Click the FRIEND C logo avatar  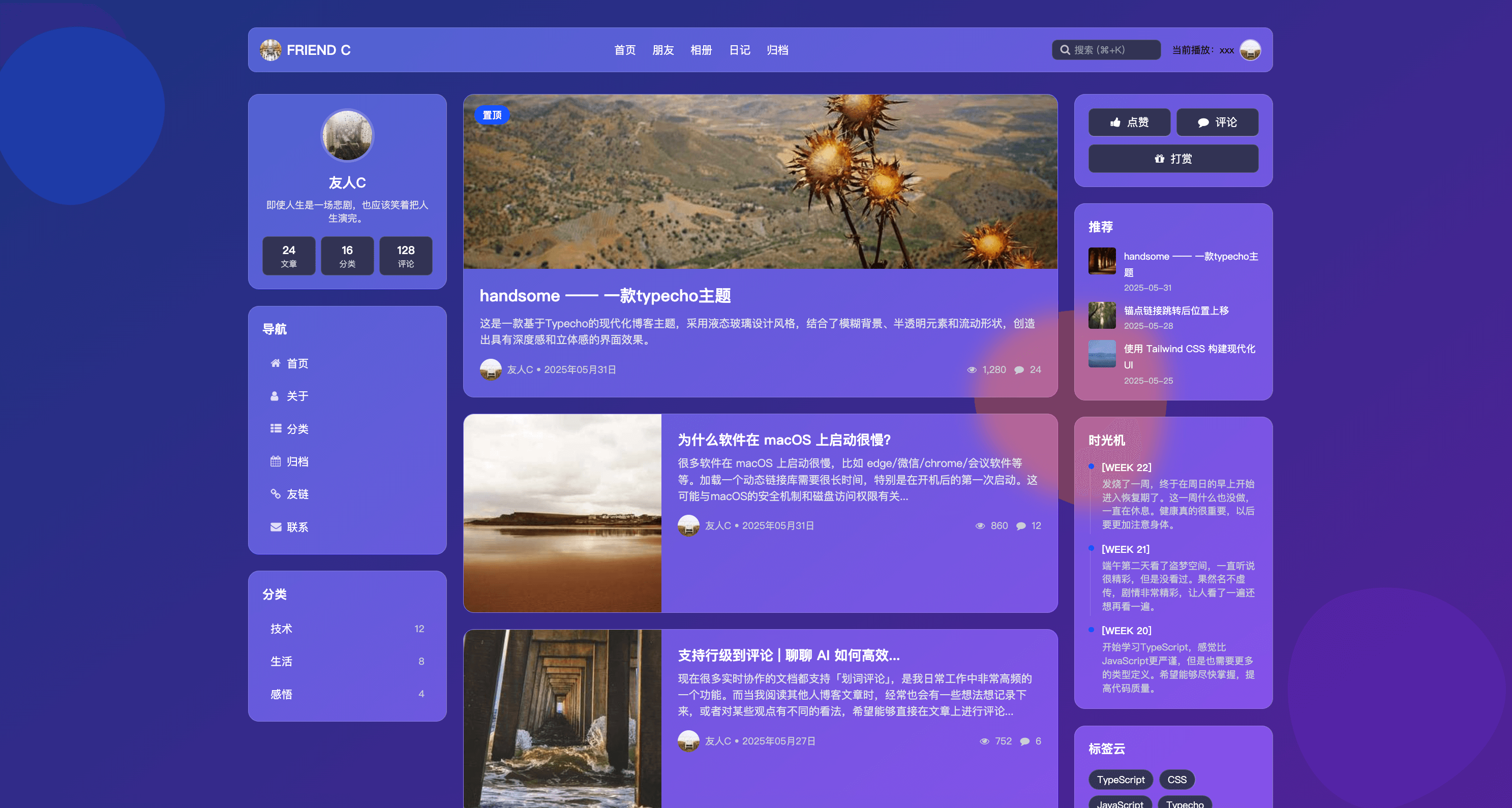pos(270,50)
